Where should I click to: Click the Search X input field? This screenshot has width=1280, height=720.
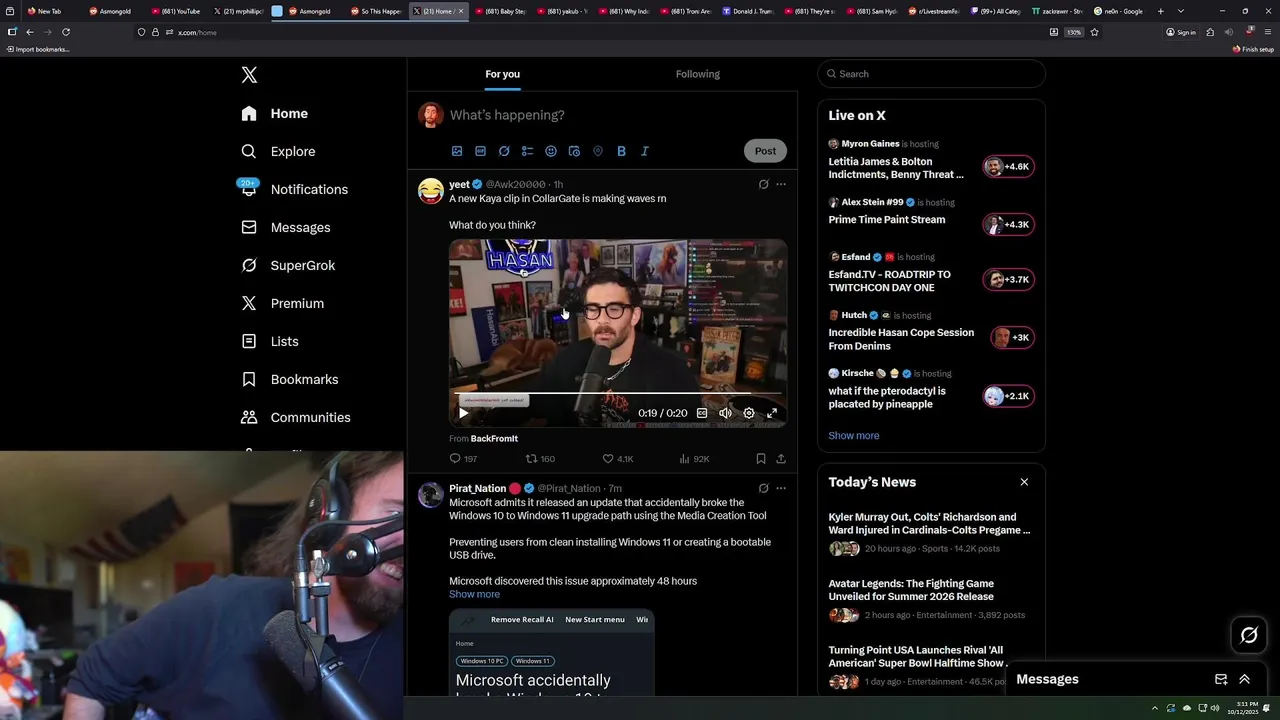931,74
